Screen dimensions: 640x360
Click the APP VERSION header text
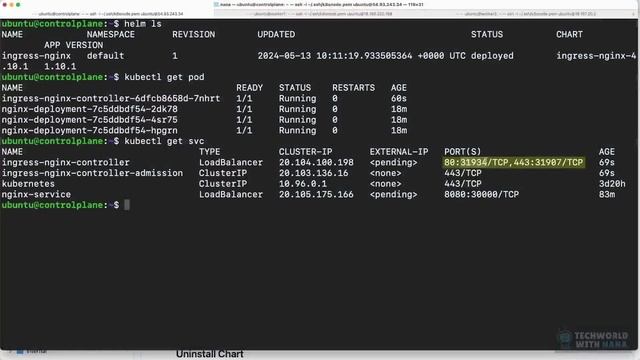tap(73, 45)
